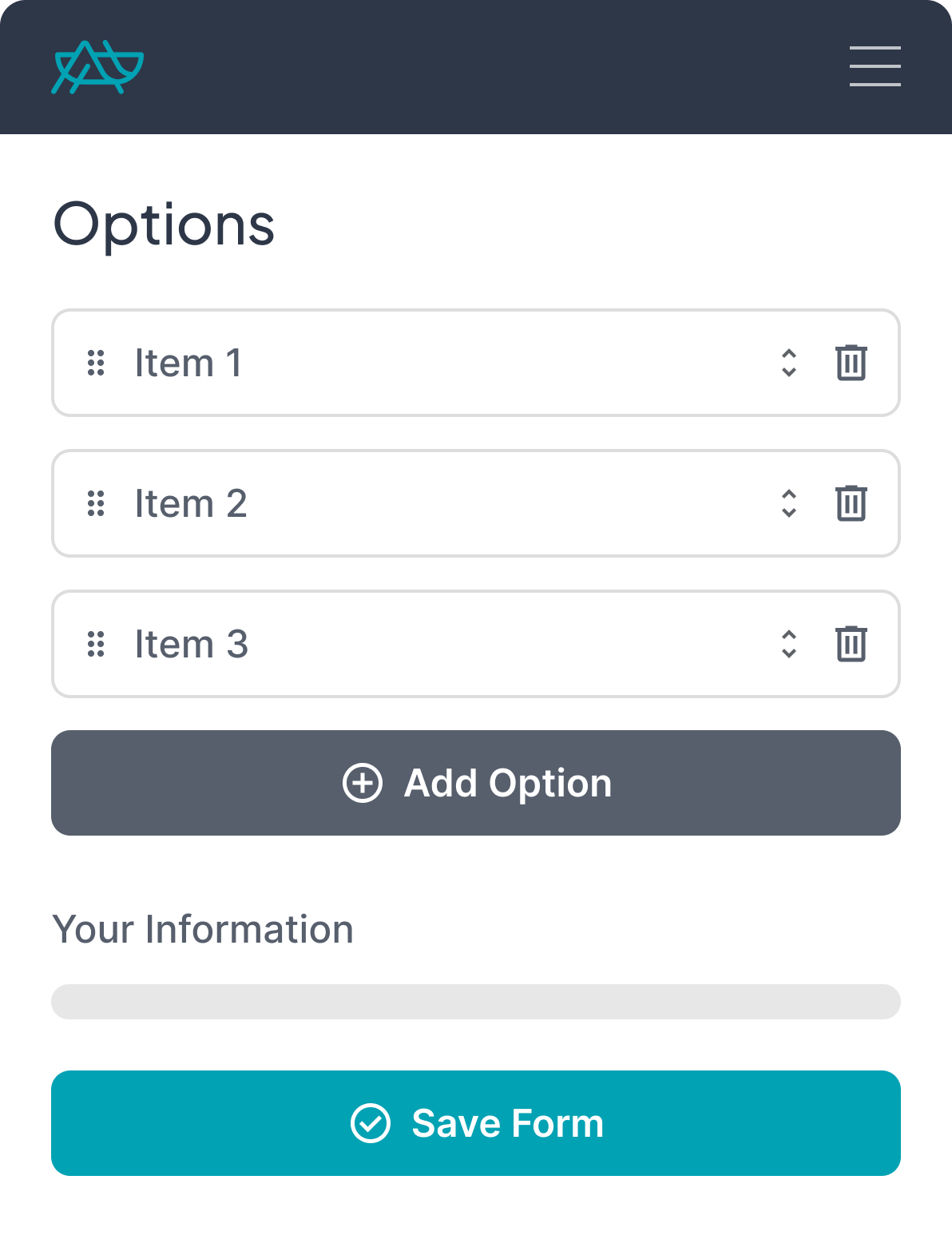
Task: Click the app logo in the header
Action: pyautogui.click(x=98, y=67)
